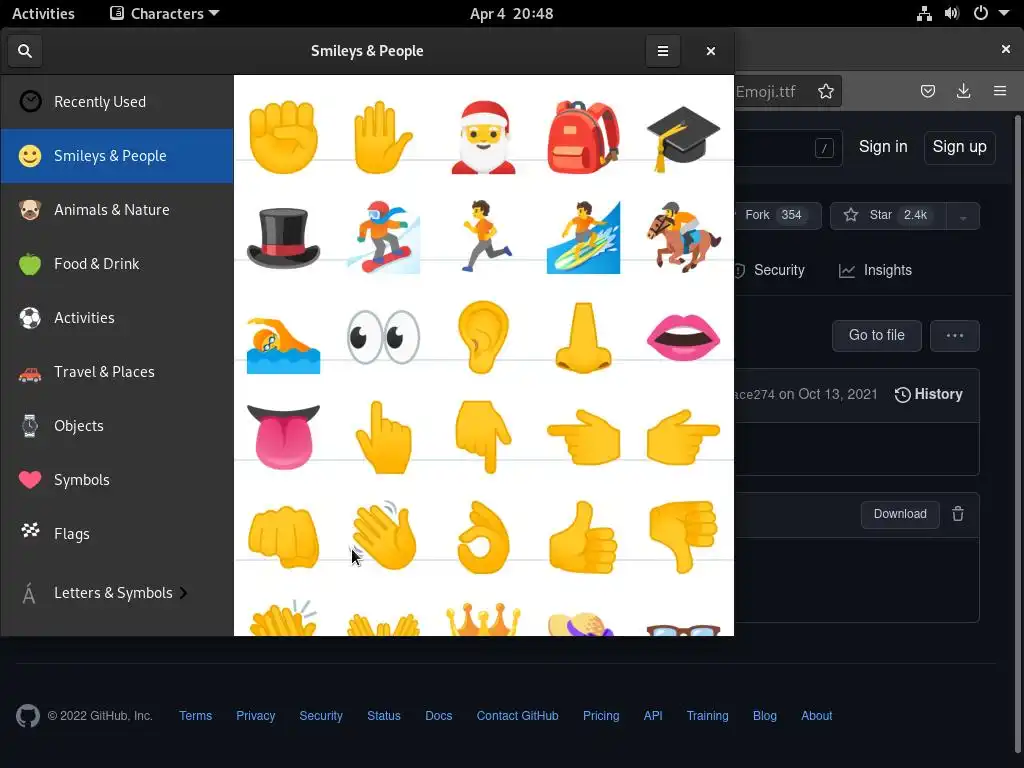Pick the tongue emoji
The image size is (1024, 768).
tap(283, 437)
